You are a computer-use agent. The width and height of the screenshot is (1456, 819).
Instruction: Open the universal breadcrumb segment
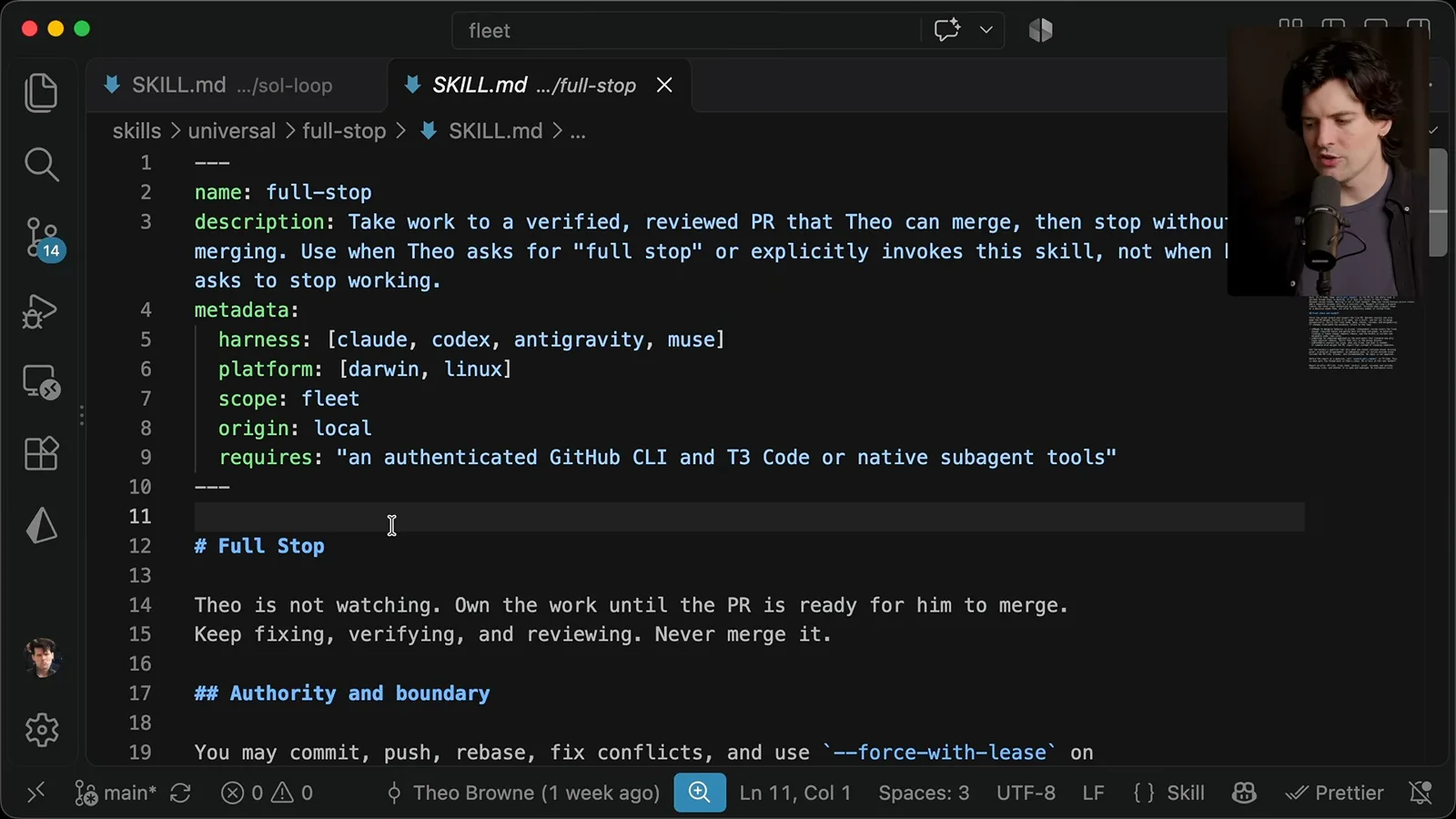coord(231,131)
